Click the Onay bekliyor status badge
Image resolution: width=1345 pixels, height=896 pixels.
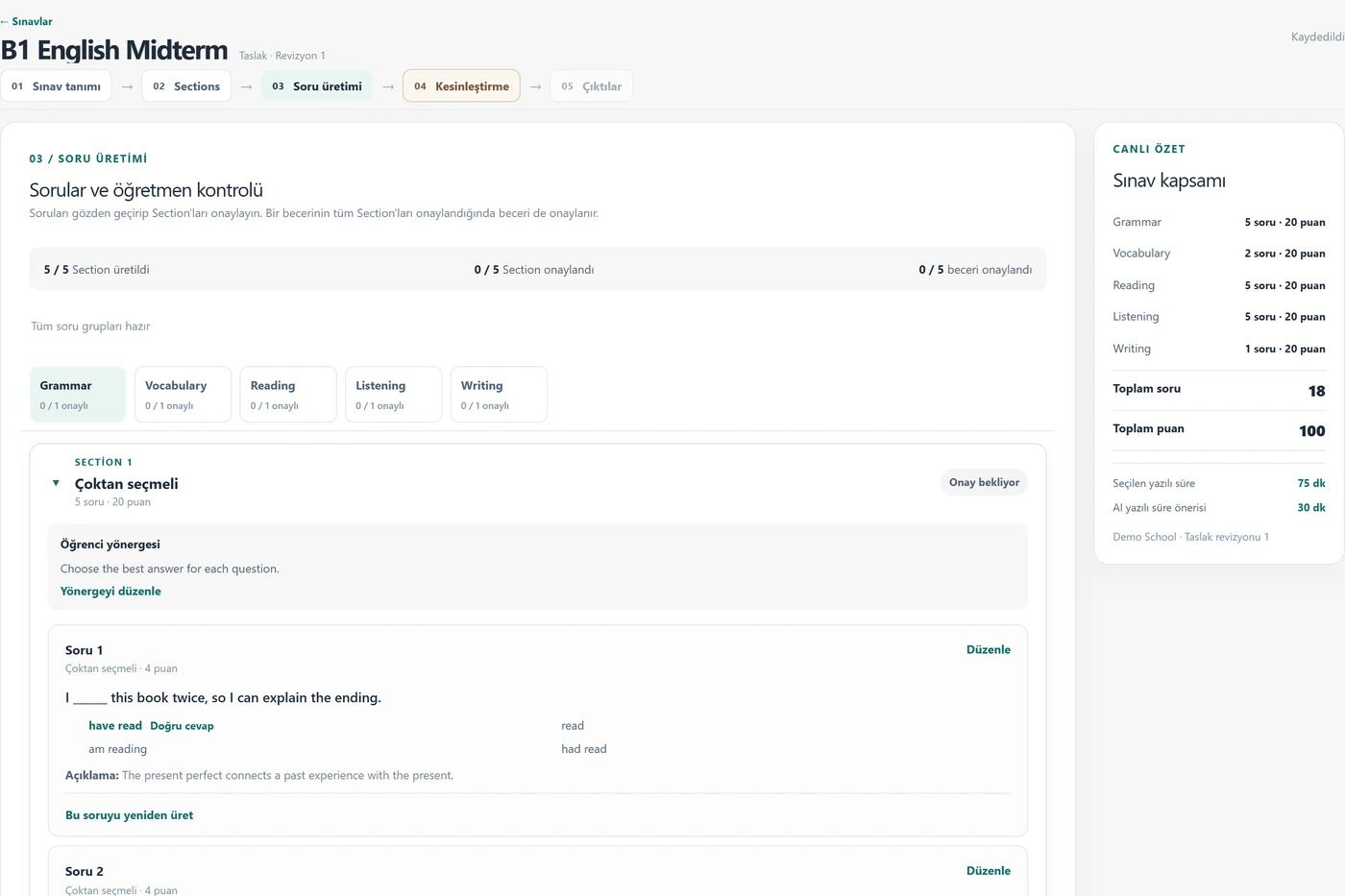(x=984, y=482)
